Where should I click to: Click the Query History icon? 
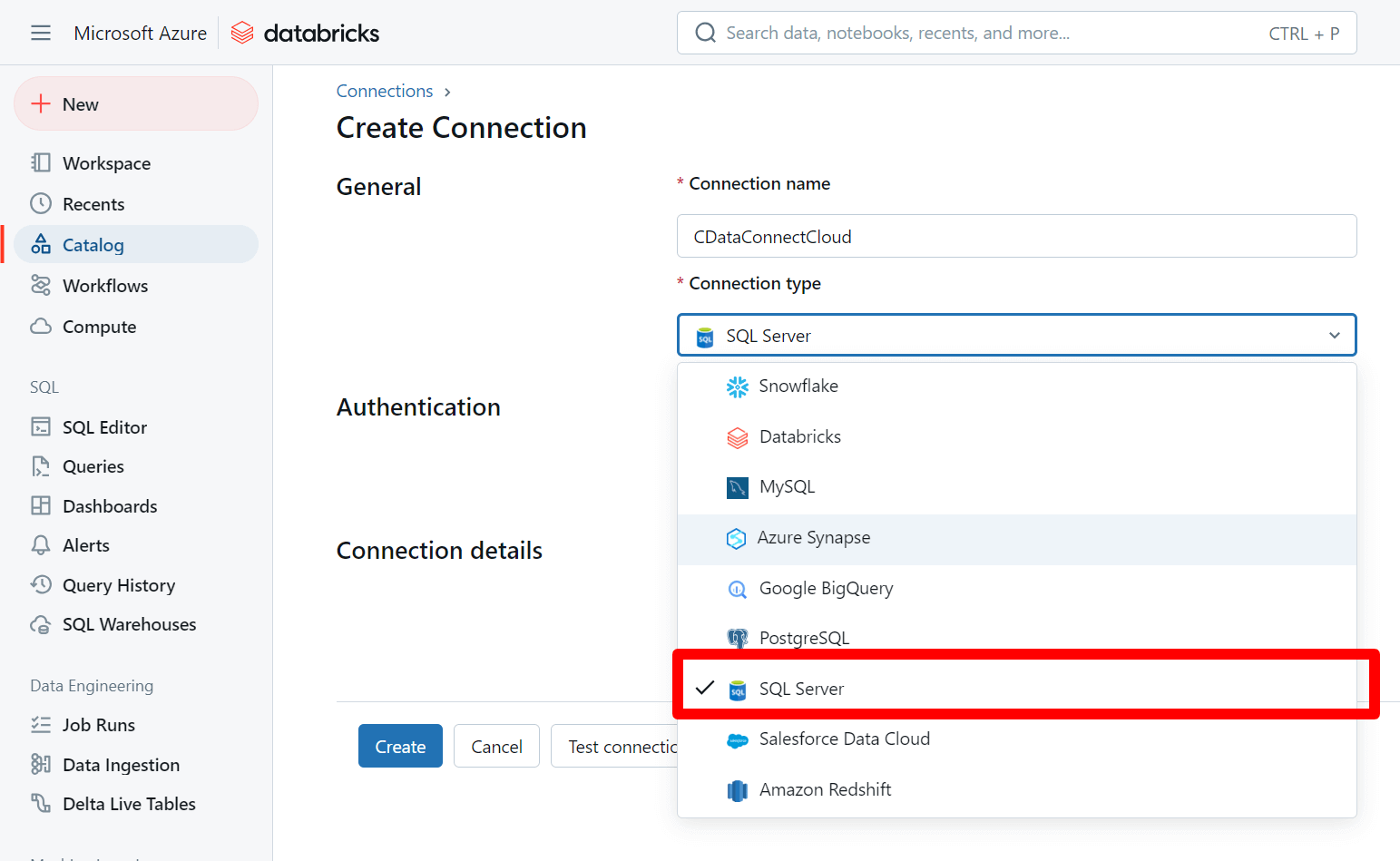coord(41,584)
